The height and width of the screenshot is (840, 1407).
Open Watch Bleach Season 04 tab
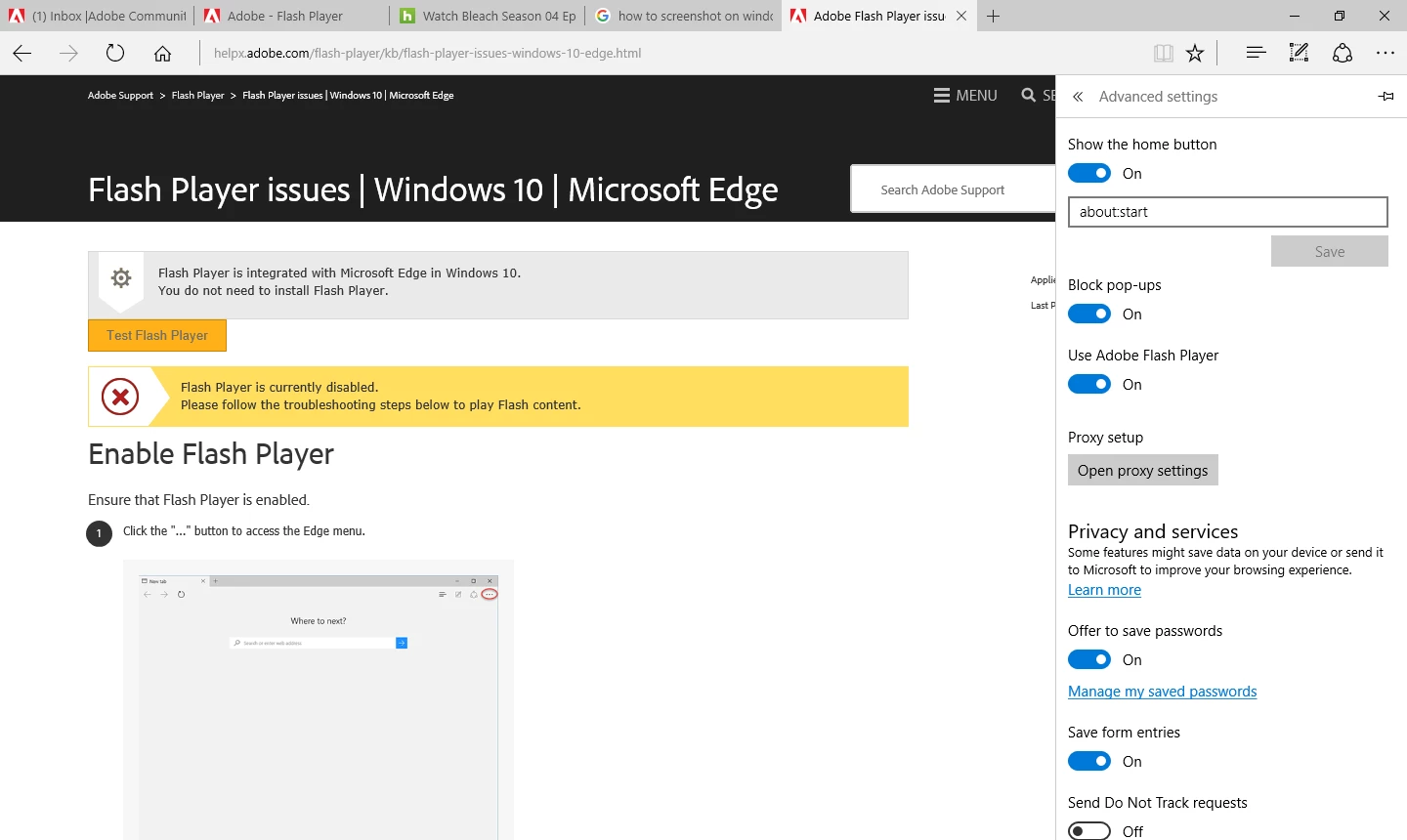(488, 16)
